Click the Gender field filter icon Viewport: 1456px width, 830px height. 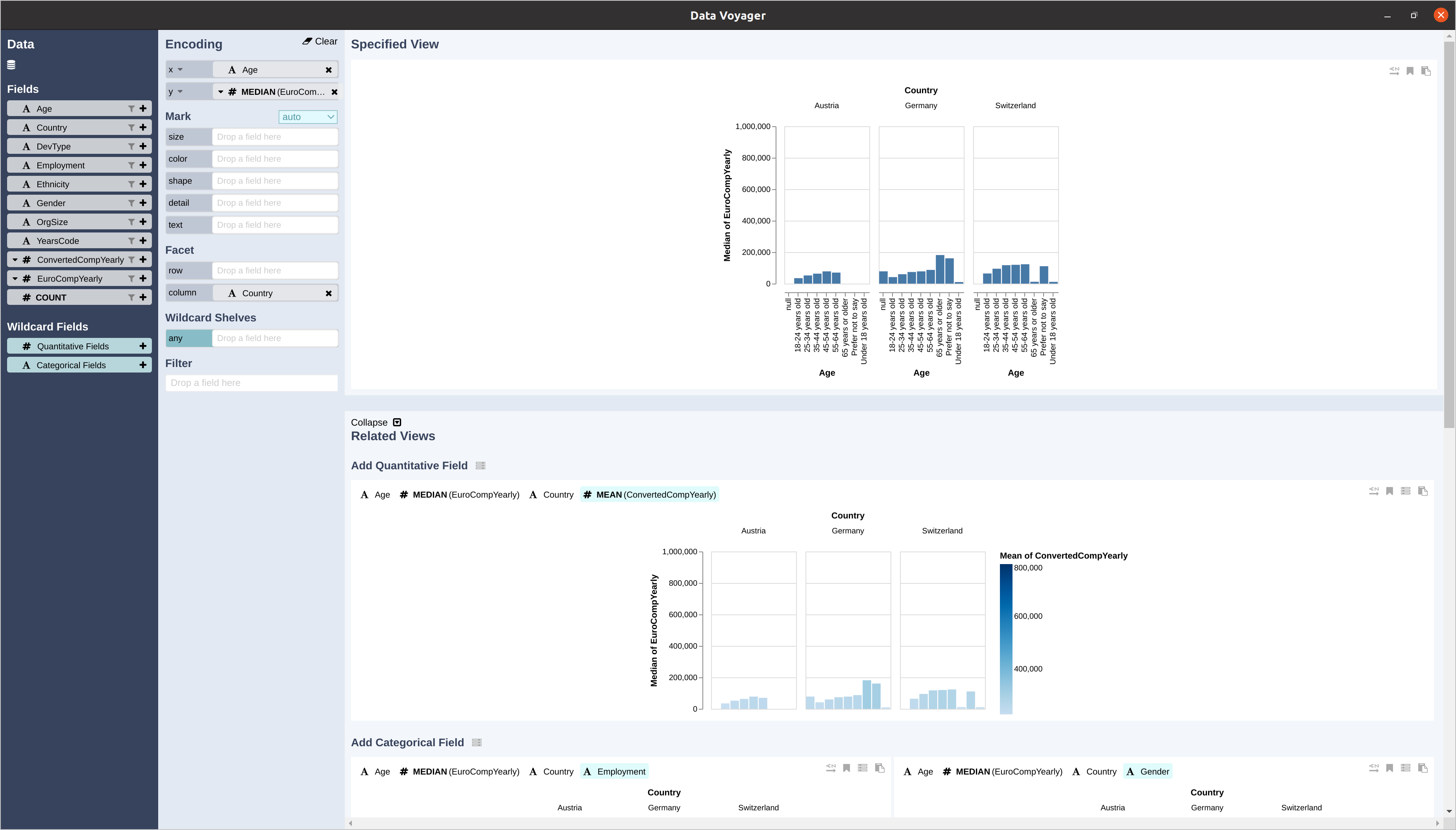pos(131,202)
